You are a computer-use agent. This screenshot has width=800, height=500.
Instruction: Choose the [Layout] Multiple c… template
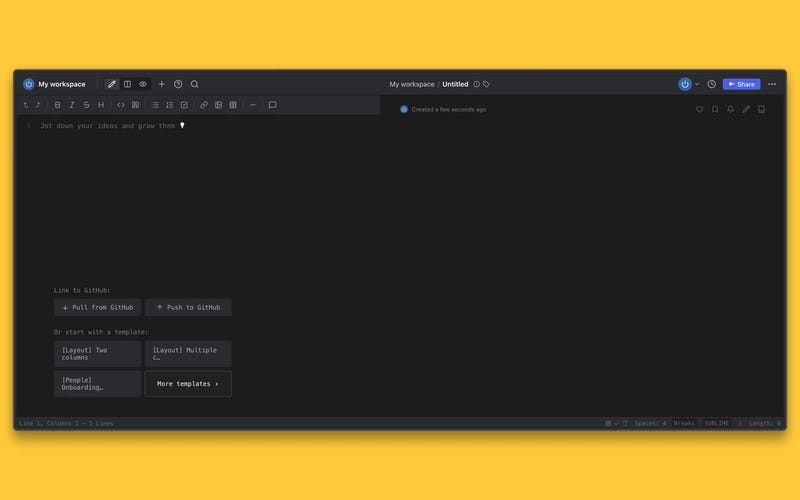click(188, 354)
